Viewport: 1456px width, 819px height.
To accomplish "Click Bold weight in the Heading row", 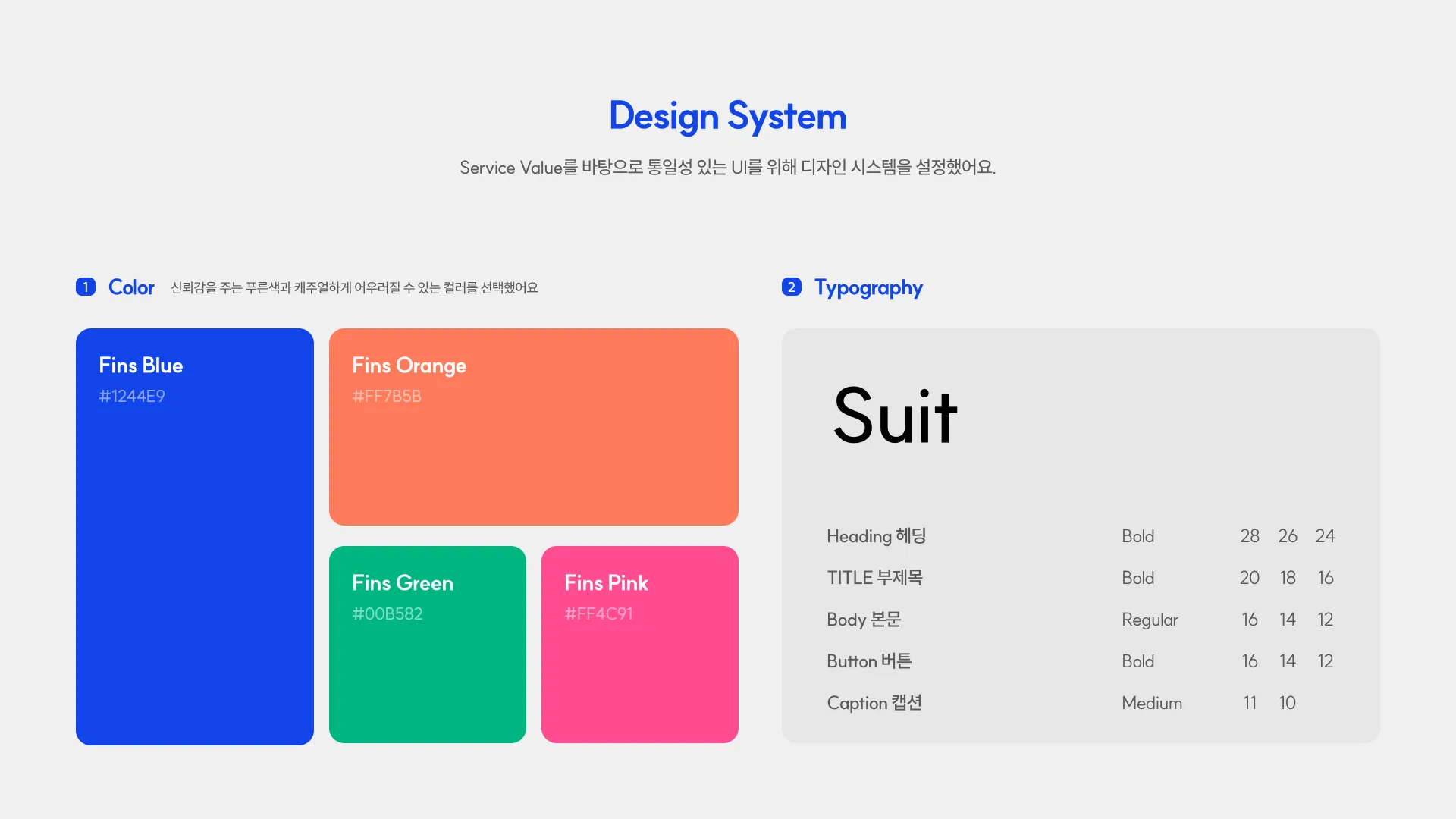I will click(1138, 536).
